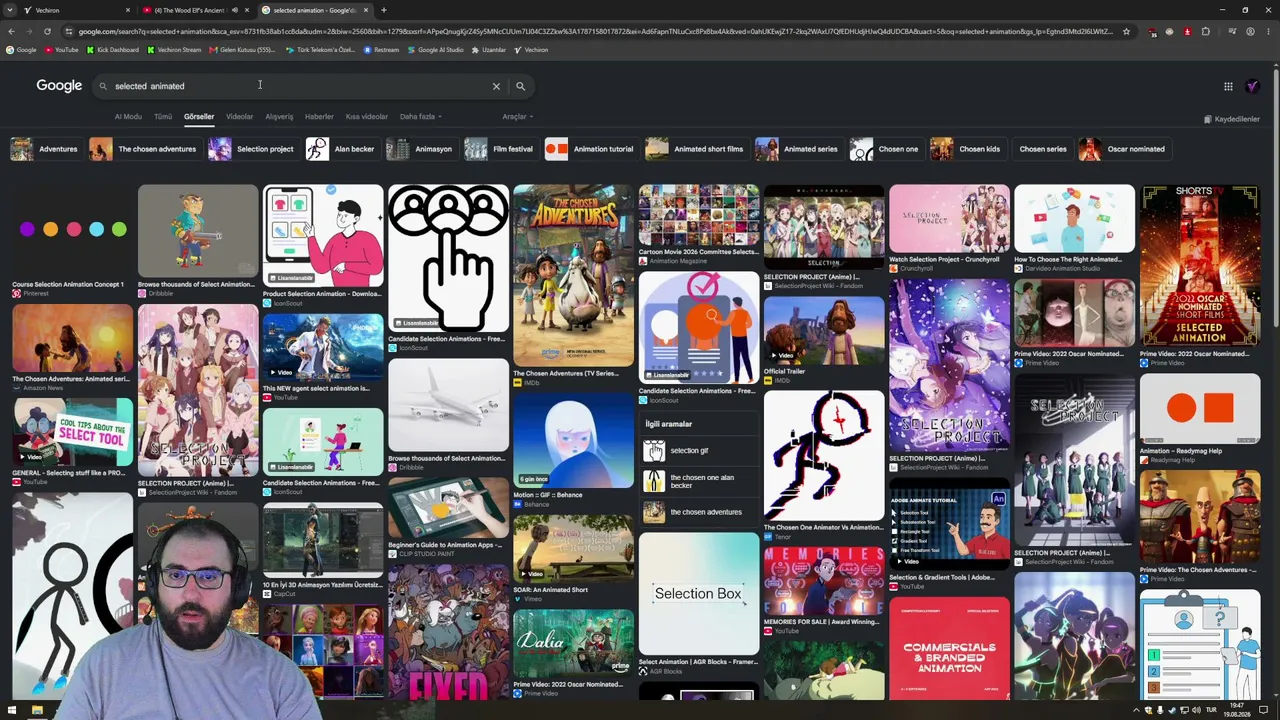Open a new browser tab
Image resolution: width=1280 pixels, height=720 pixels.
click(x=384, y=10)
